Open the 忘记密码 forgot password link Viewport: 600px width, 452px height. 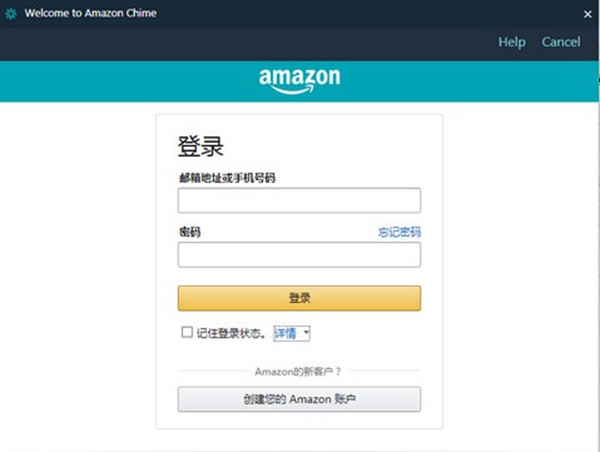[399, 232]
